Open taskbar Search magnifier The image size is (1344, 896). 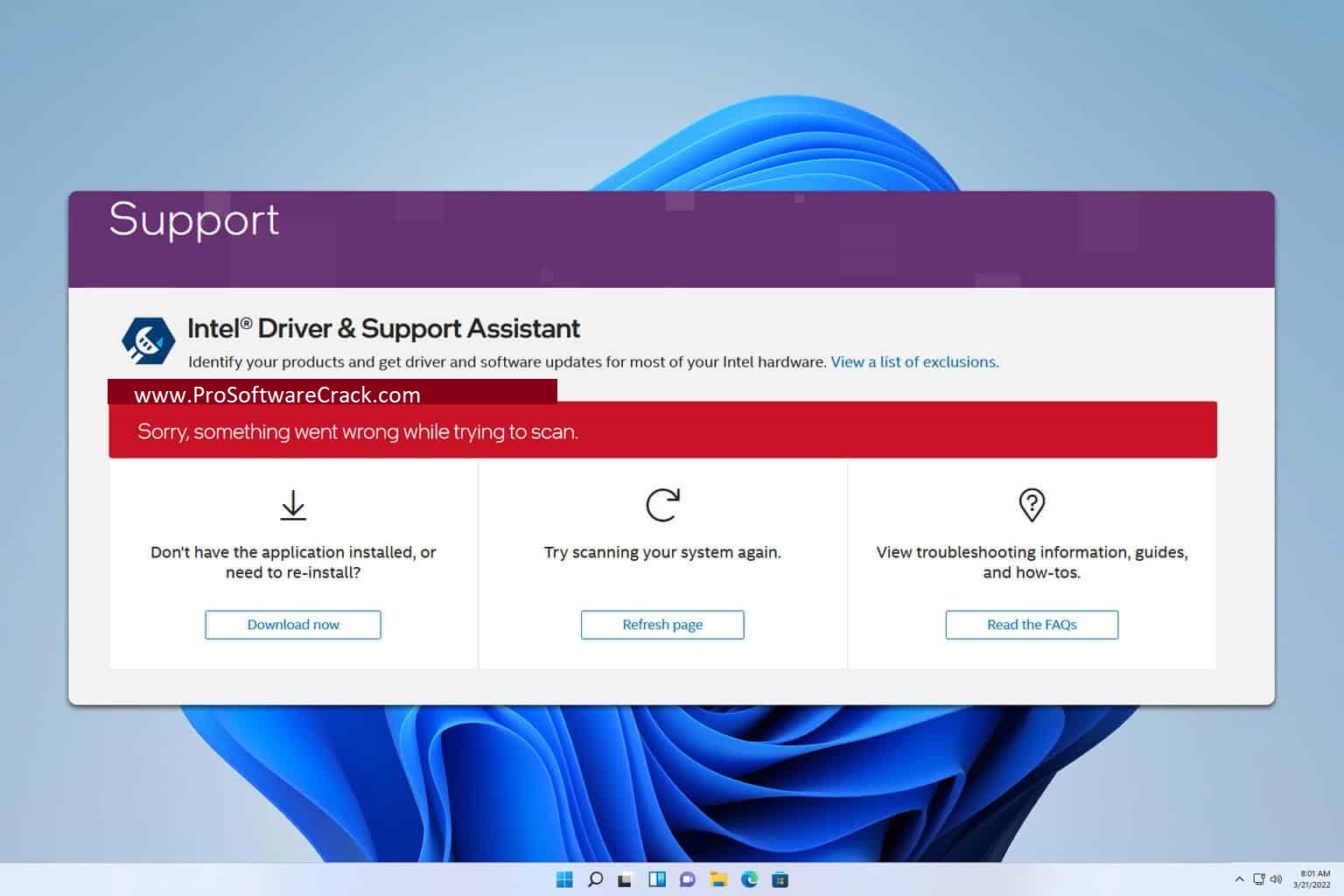(595, 879)
